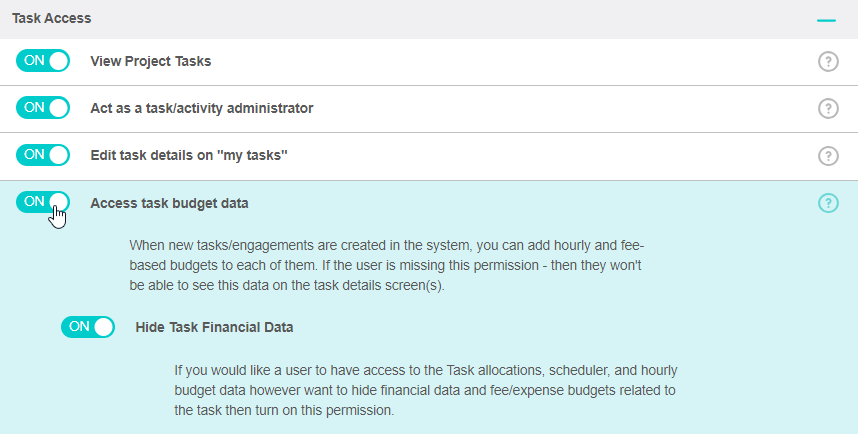Collapse the Task Access section using the minus icon
The image size is (858, 434).
click(826, 19)
